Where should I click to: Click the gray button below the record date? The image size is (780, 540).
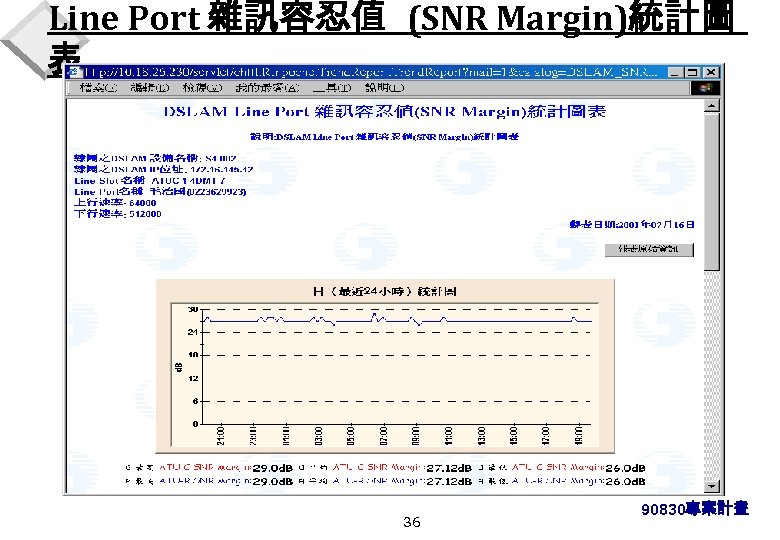(x=649, y=250)
